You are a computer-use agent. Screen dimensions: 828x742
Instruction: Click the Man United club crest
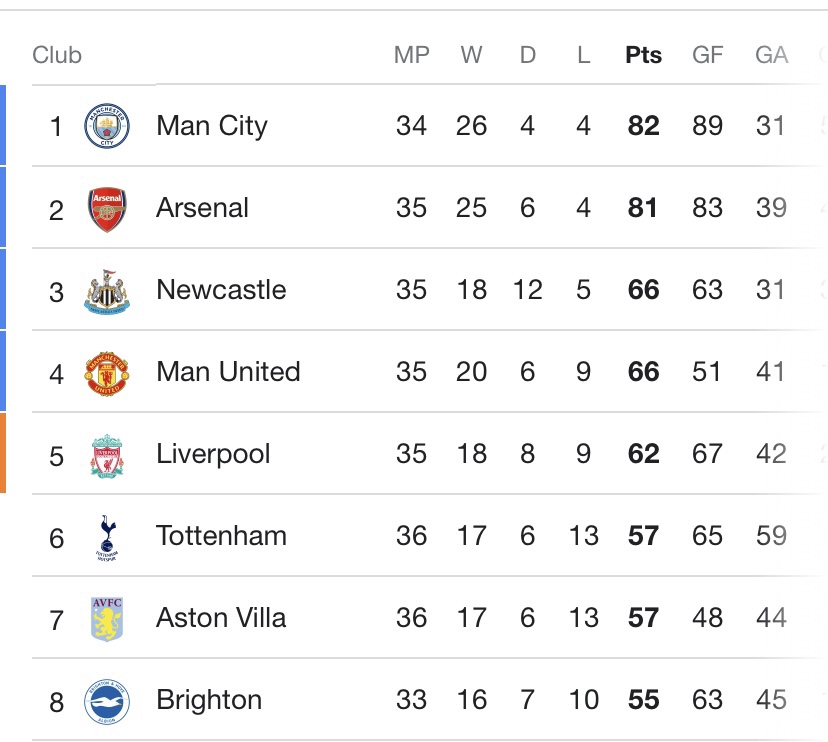(108, 371)
